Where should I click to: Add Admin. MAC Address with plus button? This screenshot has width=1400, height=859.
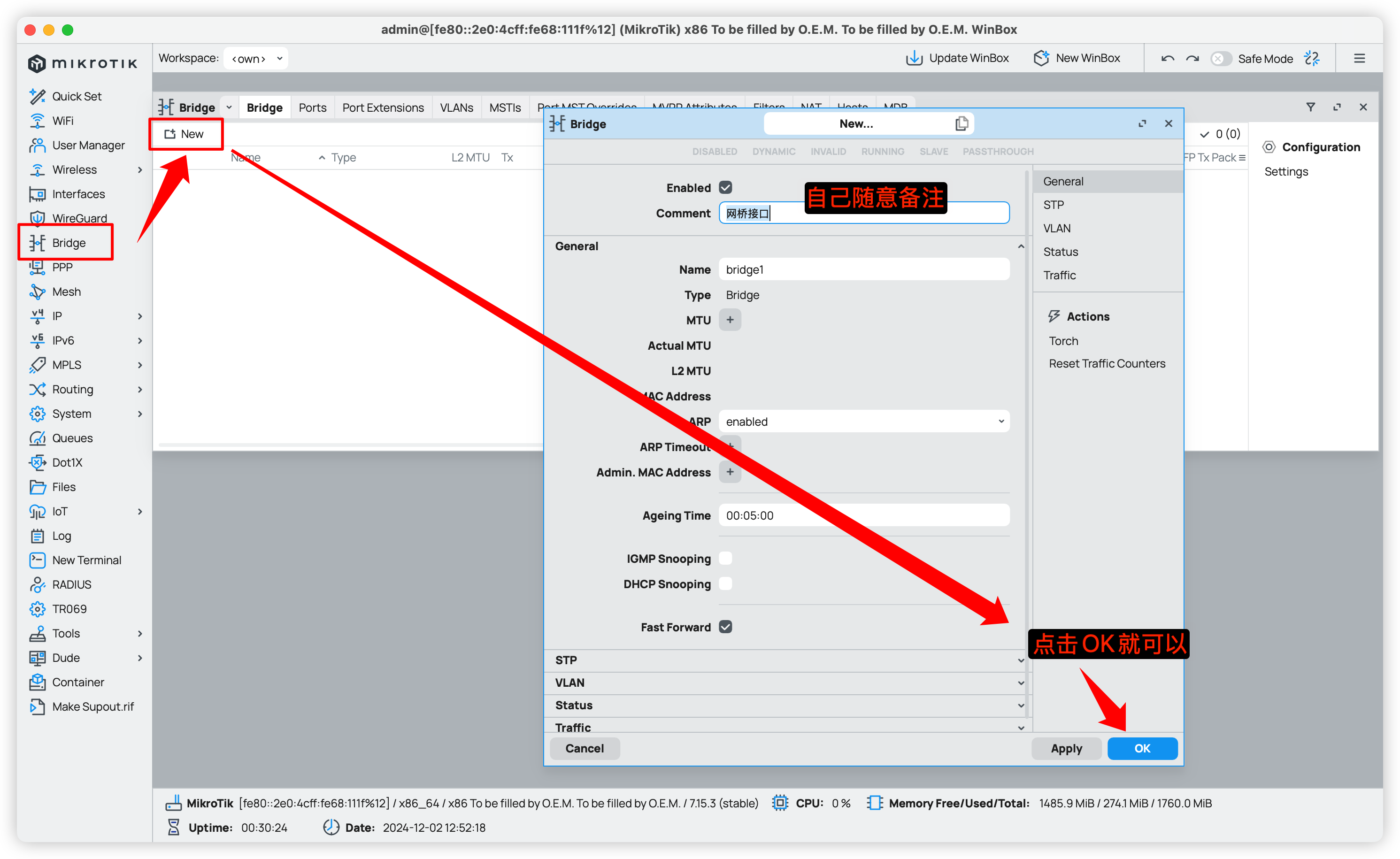click(730, 472)
